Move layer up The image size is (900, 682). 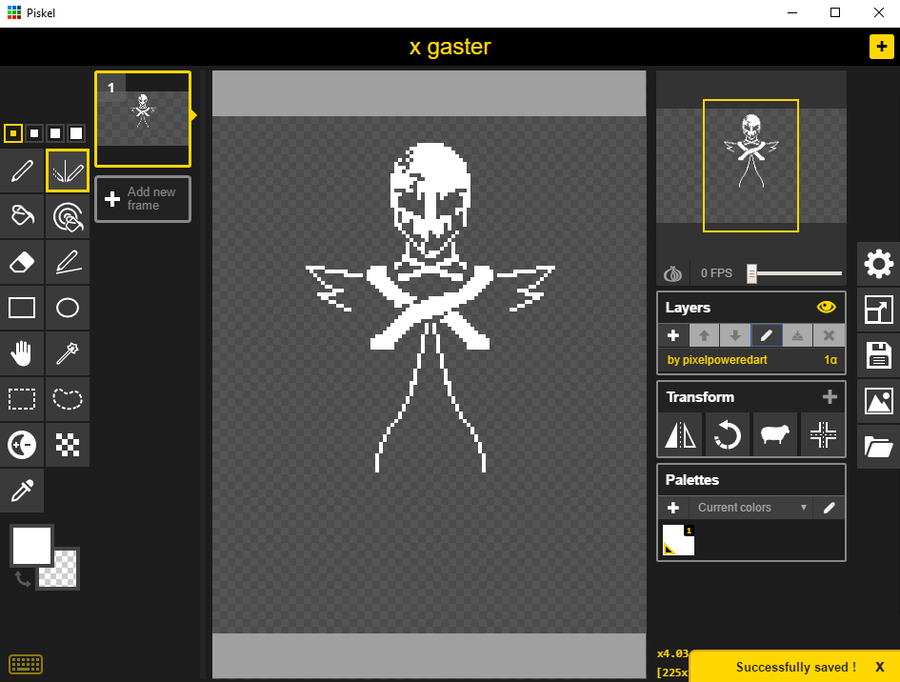pos(704,335)
